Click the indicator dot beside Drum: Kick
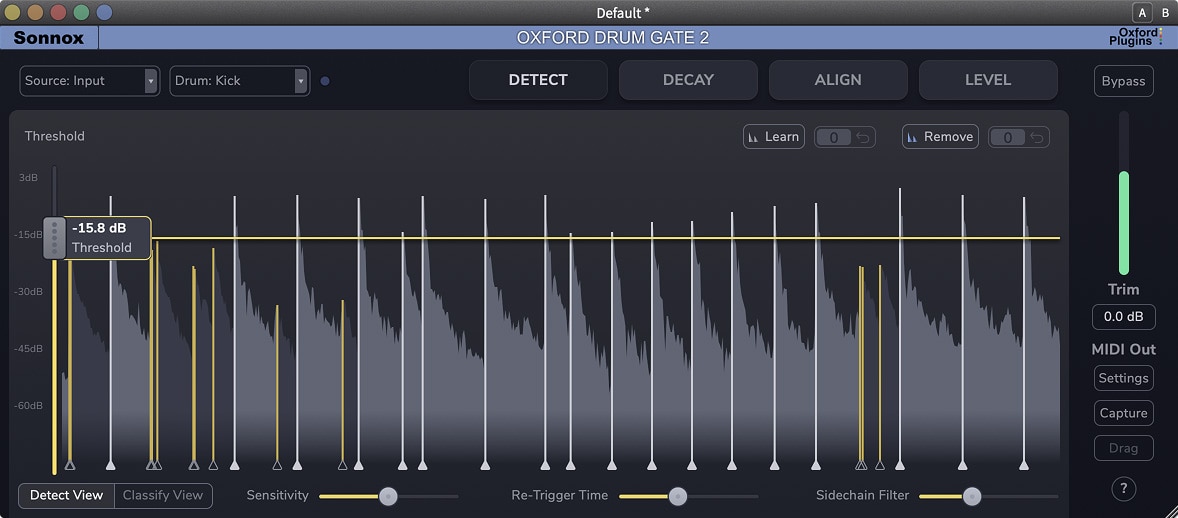1178x518 pixels. click(x=325, y=81)
